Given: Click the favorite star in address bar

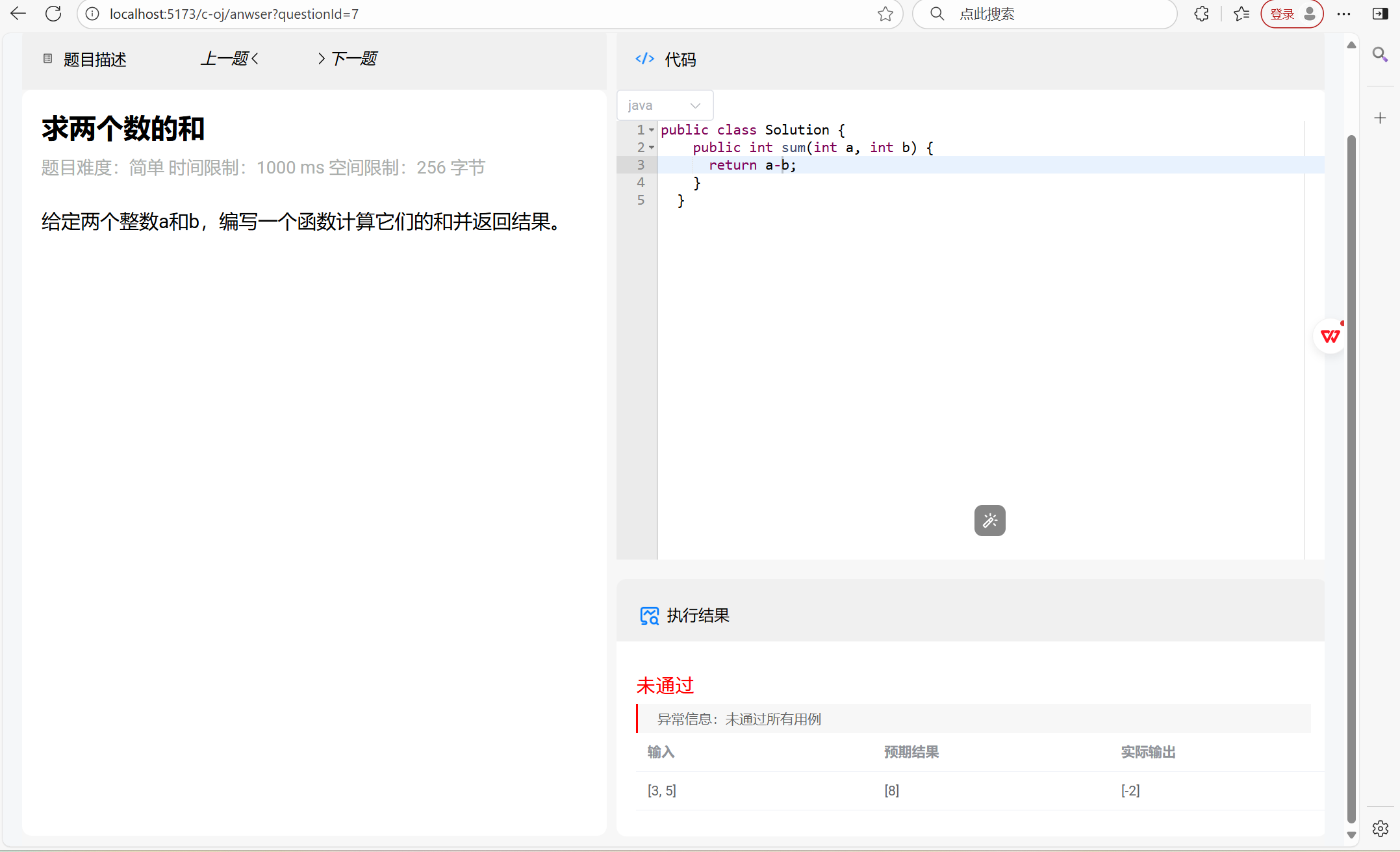Looking at the screenshot, I should click(885, 14).
